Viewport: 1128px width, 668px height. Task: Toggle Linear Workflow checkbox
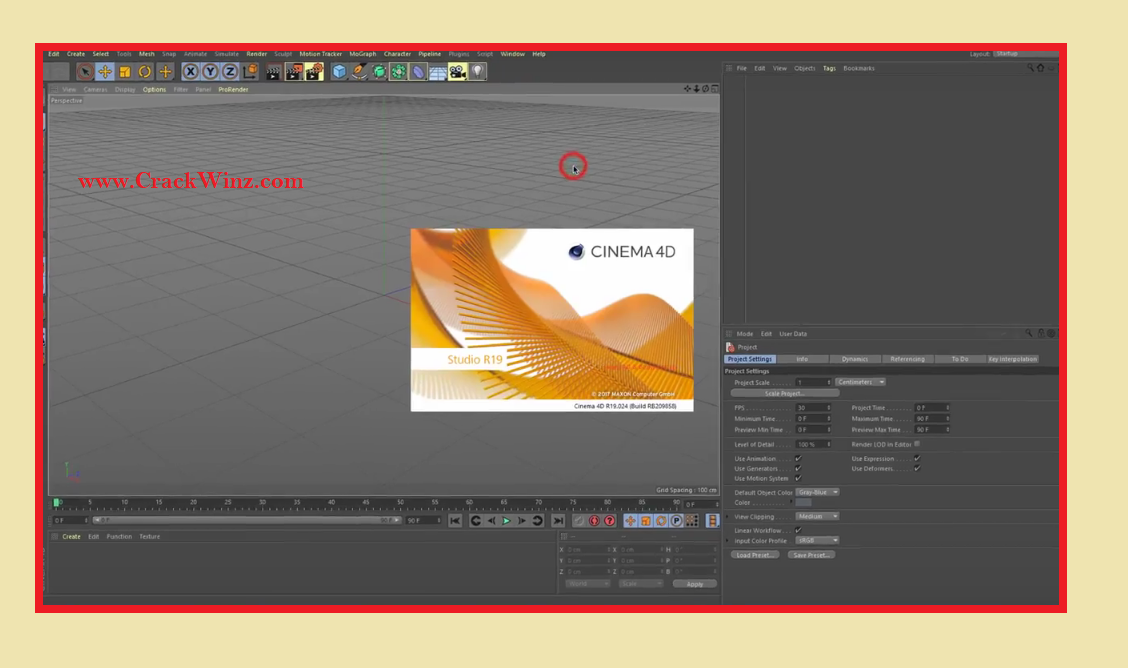click(799, 530)
